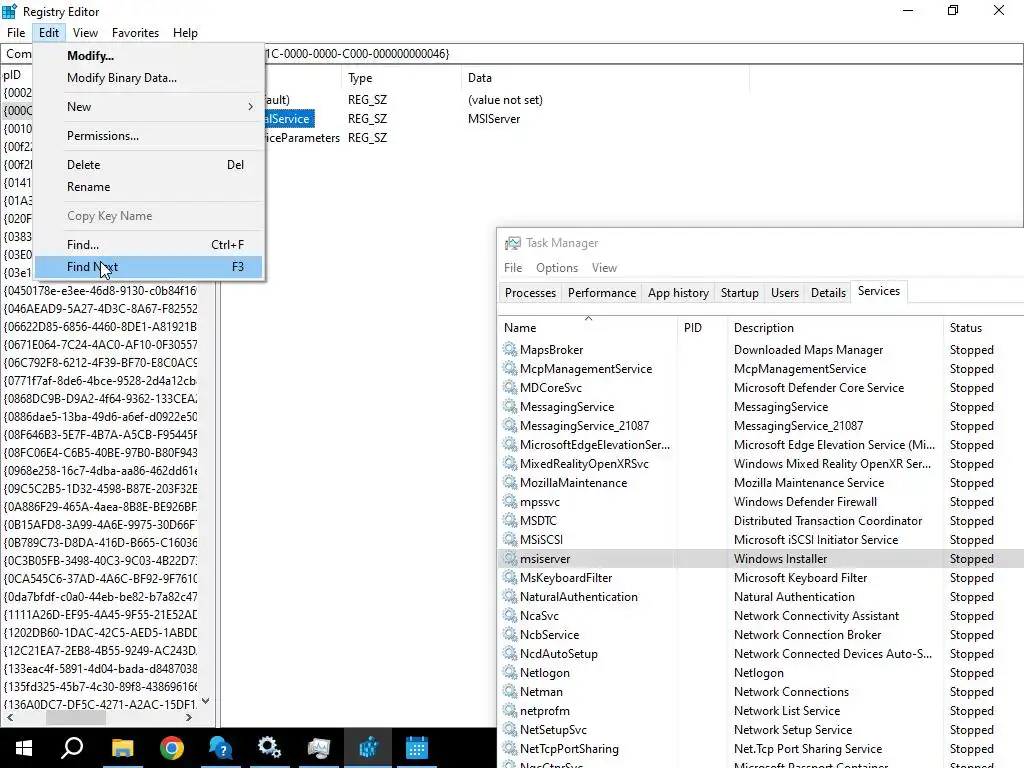Click the MixedRealityOpenXRSvc service icon
Image resolution: width=1024 pixels, height=768 pixels.
(x=509, y=463)
